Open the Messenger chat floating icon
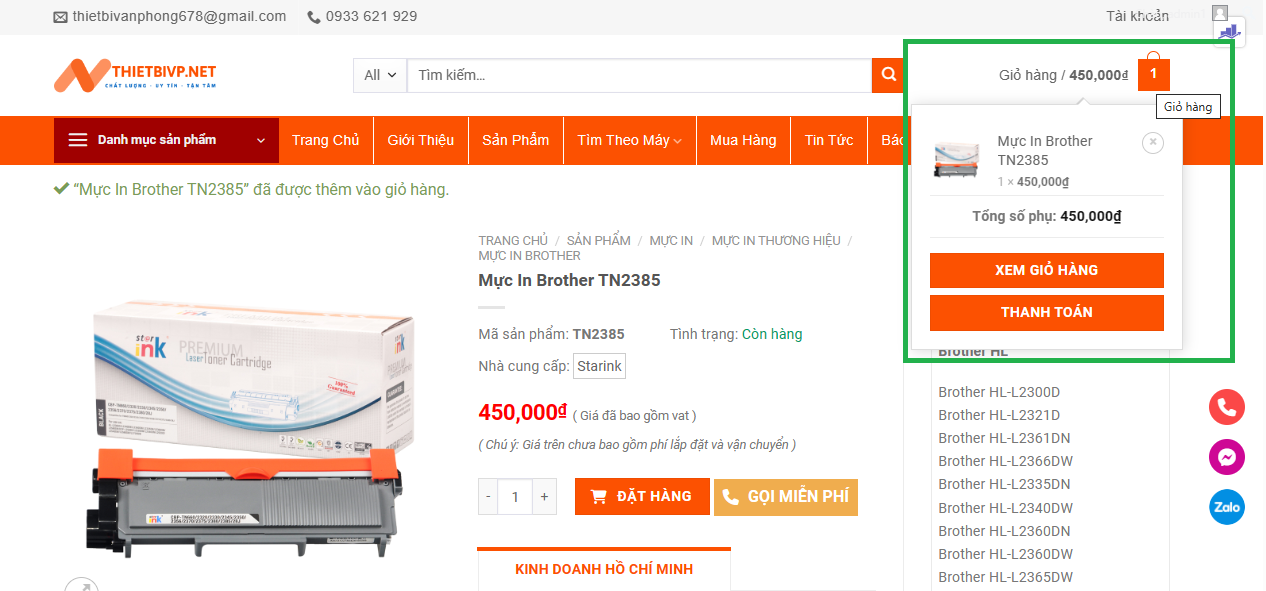Screen dimensions: 1266x591 (x=1226, y=457)
